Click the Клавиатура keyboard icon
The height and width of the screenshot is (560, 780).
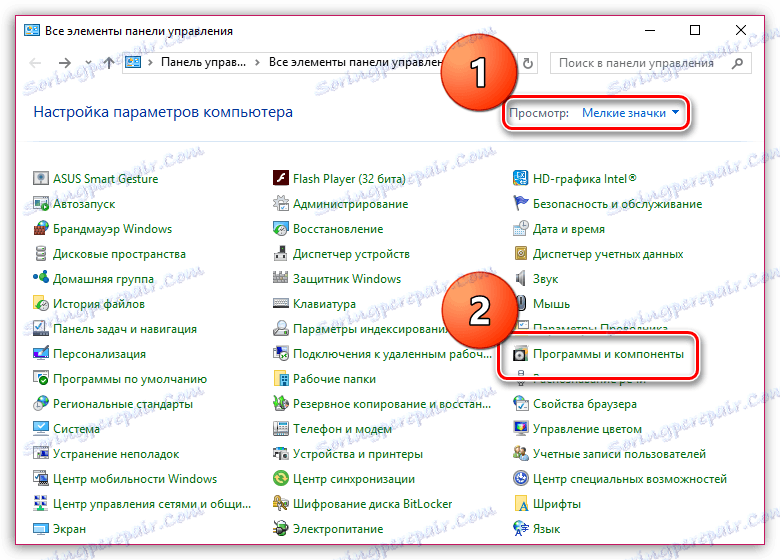tap(281, 303)
